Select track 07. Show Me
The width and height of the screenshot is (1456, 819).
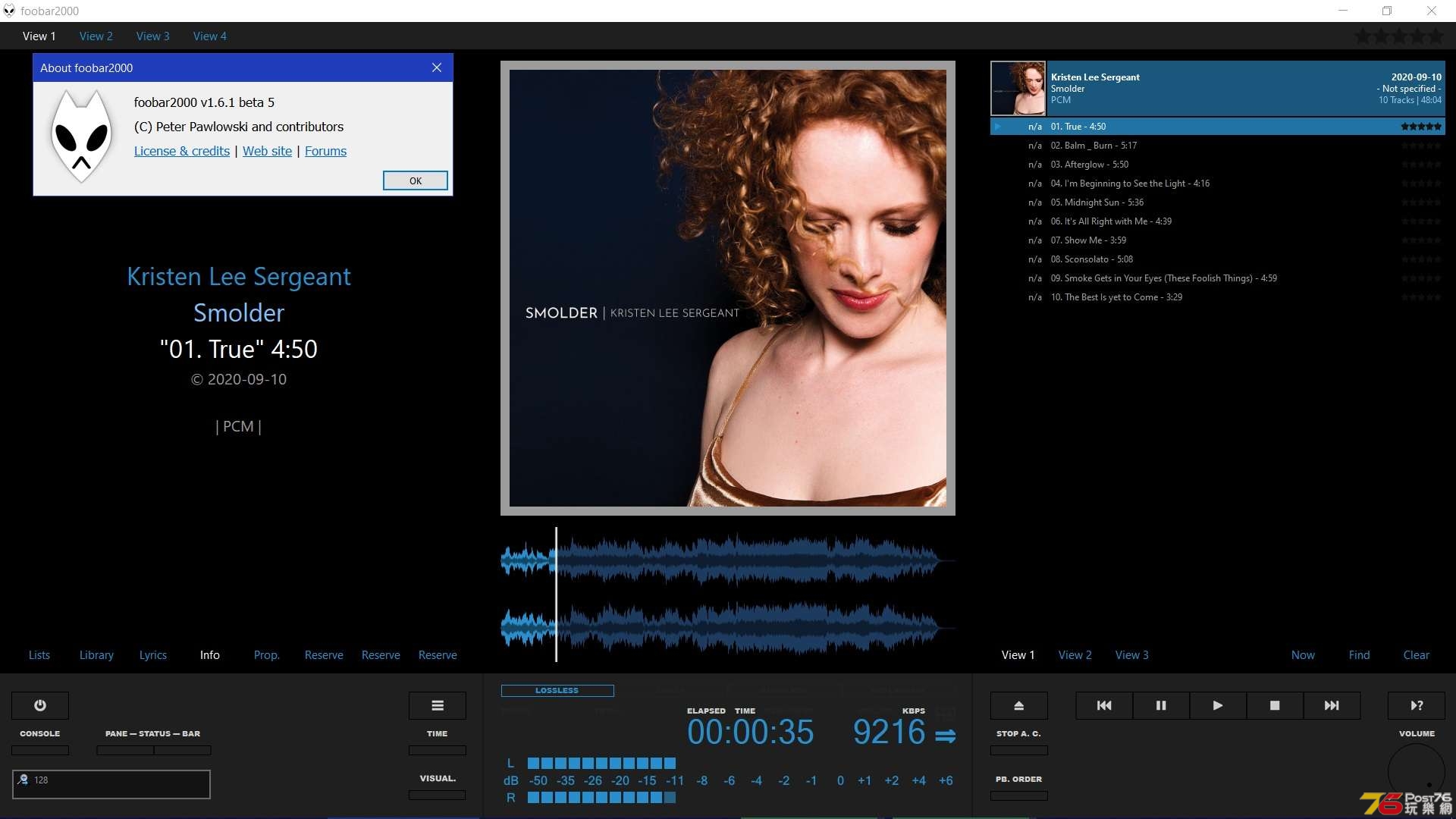click(x=1218, y=240)
